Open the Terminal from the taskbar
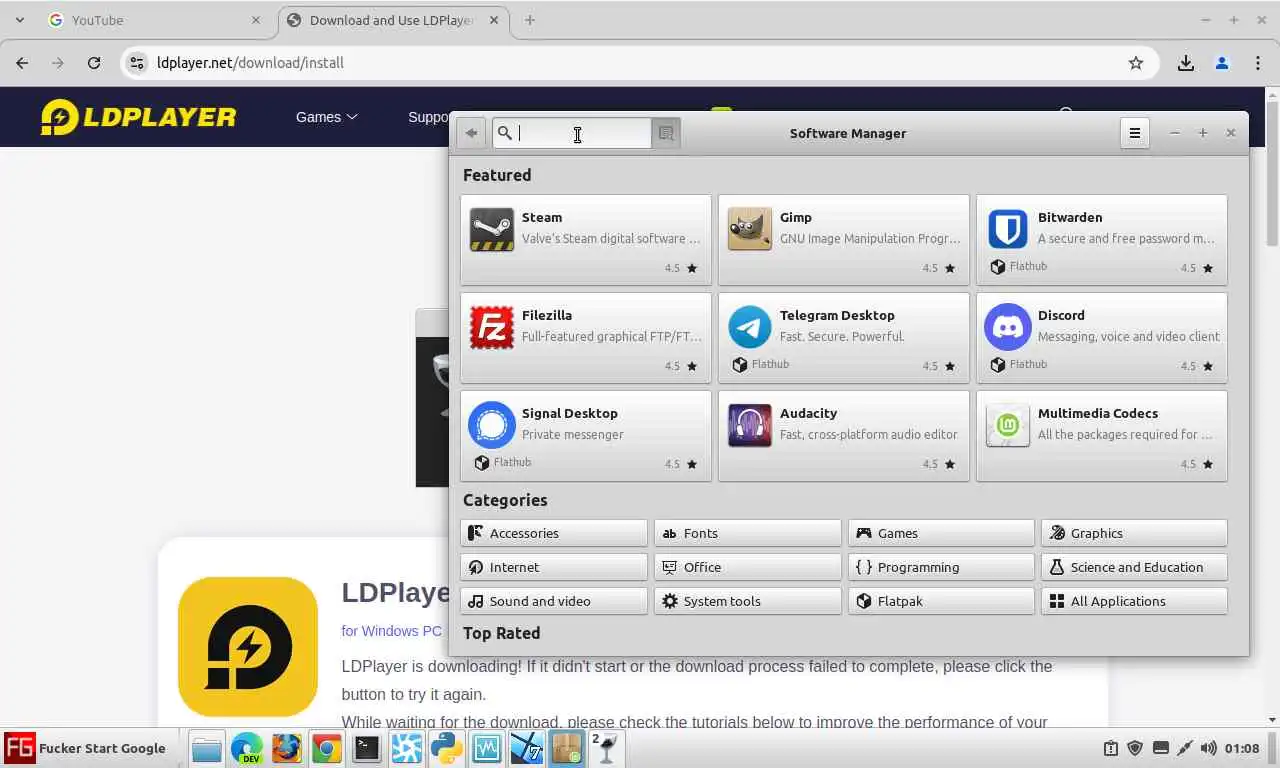The height and width of the screenshot is (768, 1280). coord(367,748)
